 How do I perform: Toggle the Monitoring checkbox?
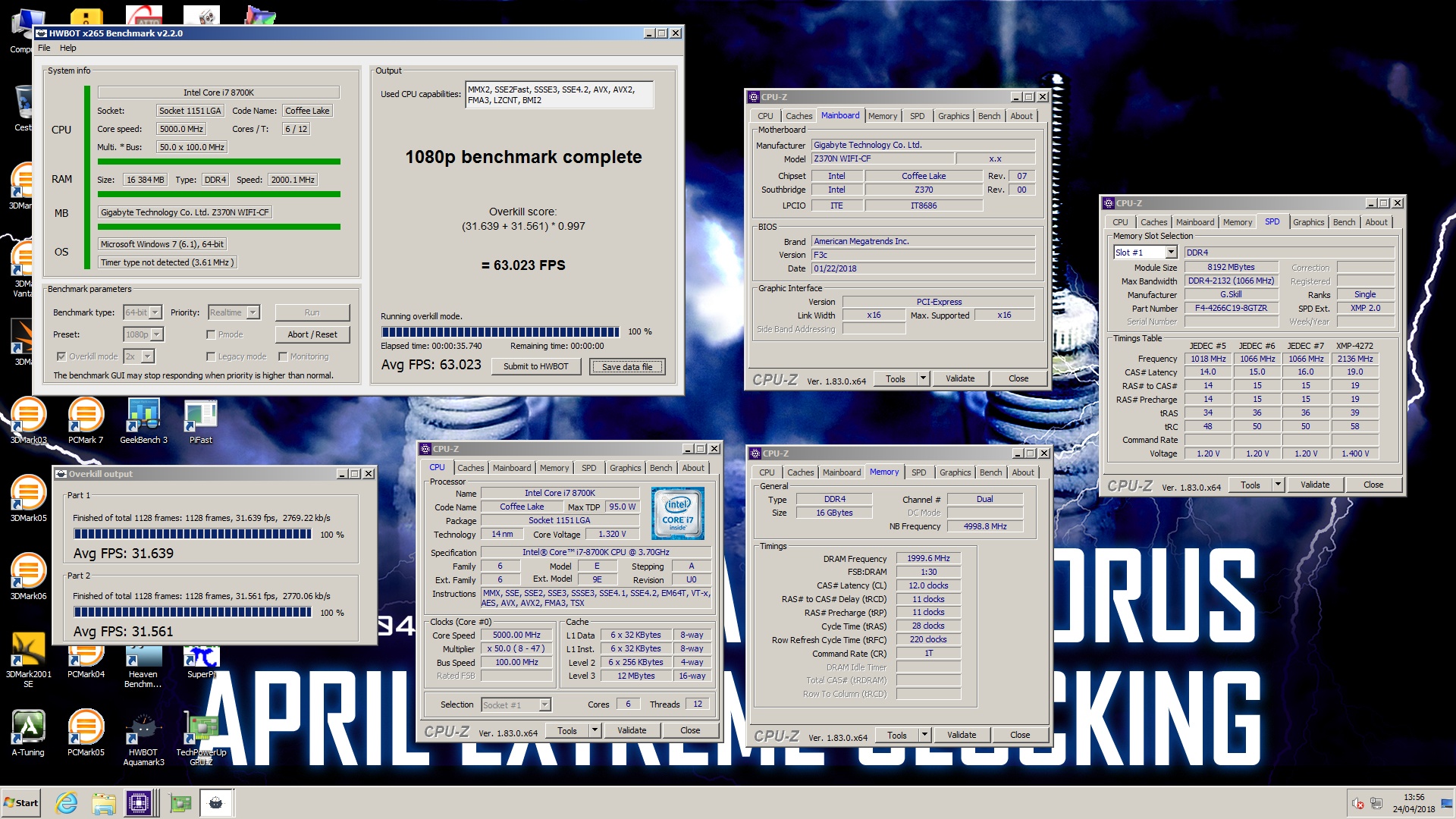coord(282,356)
